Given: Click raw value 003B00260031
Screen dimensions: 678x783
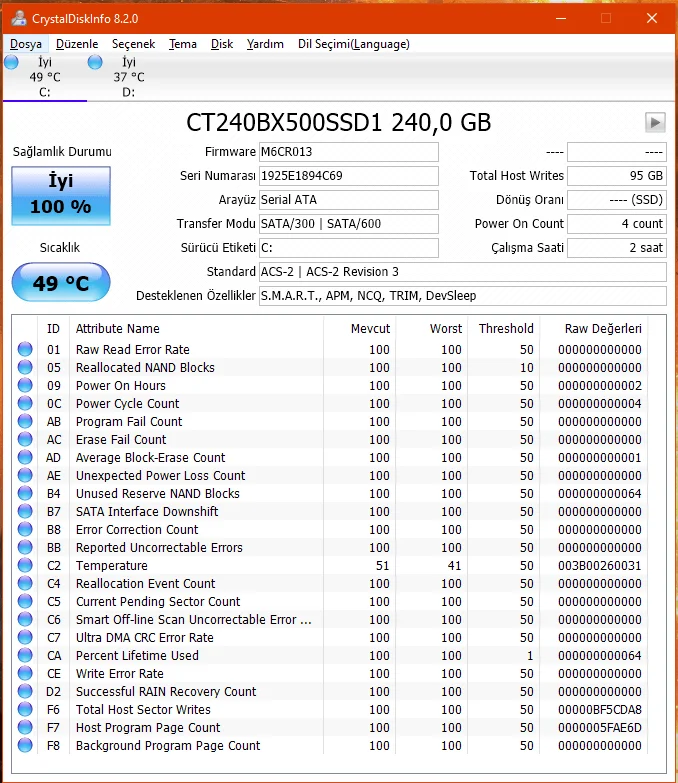Looking at the screenshot, I should 600,565.
